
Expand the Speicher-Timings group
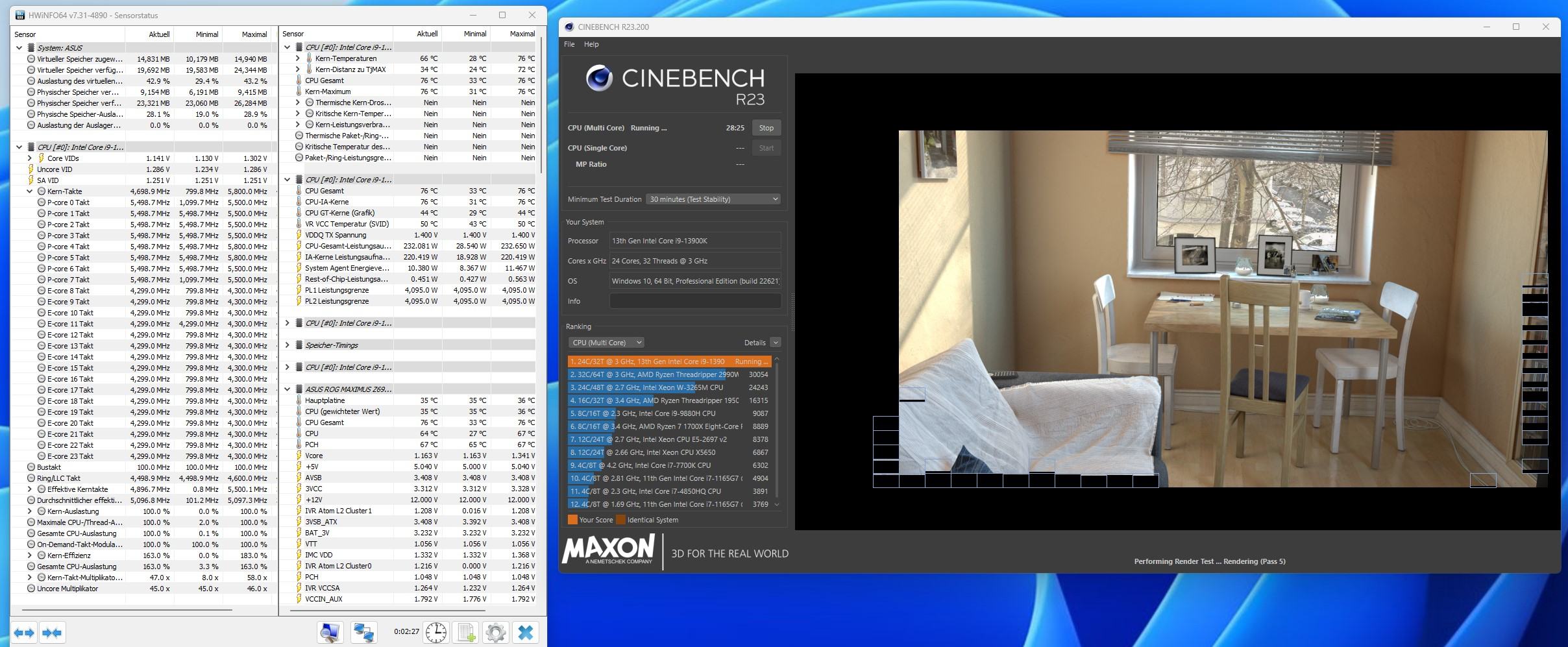tap(288, 345)
